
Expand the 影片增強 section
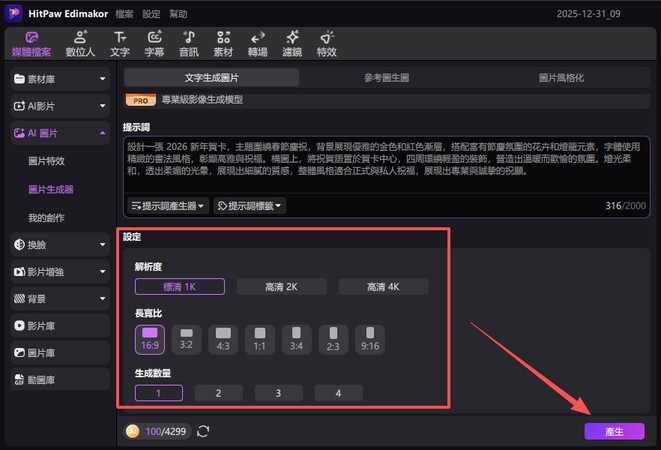[x=60, y=272]
